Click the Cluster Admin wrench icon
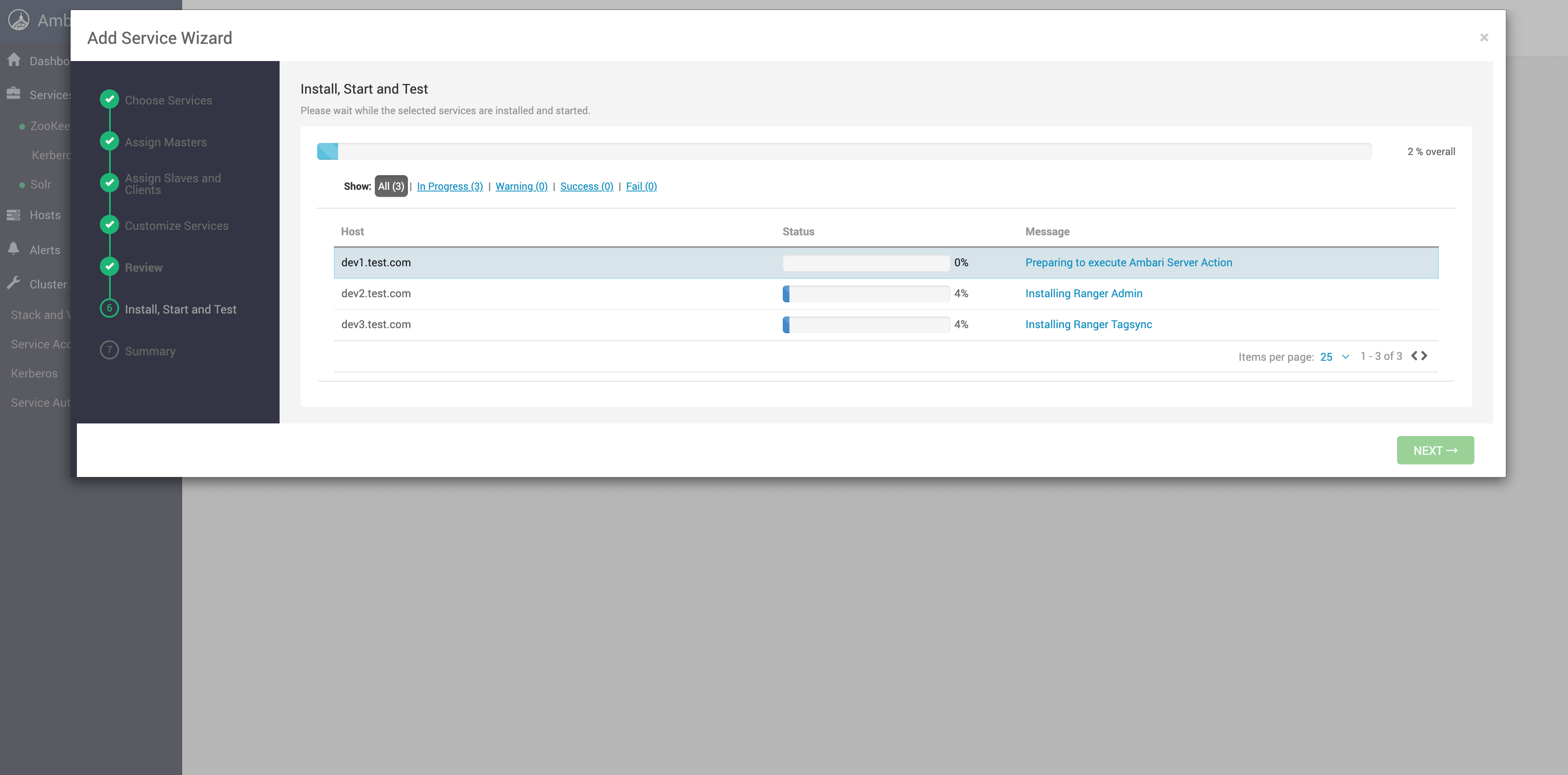This screenshot has height=775, width=1568. click(13, 284)
